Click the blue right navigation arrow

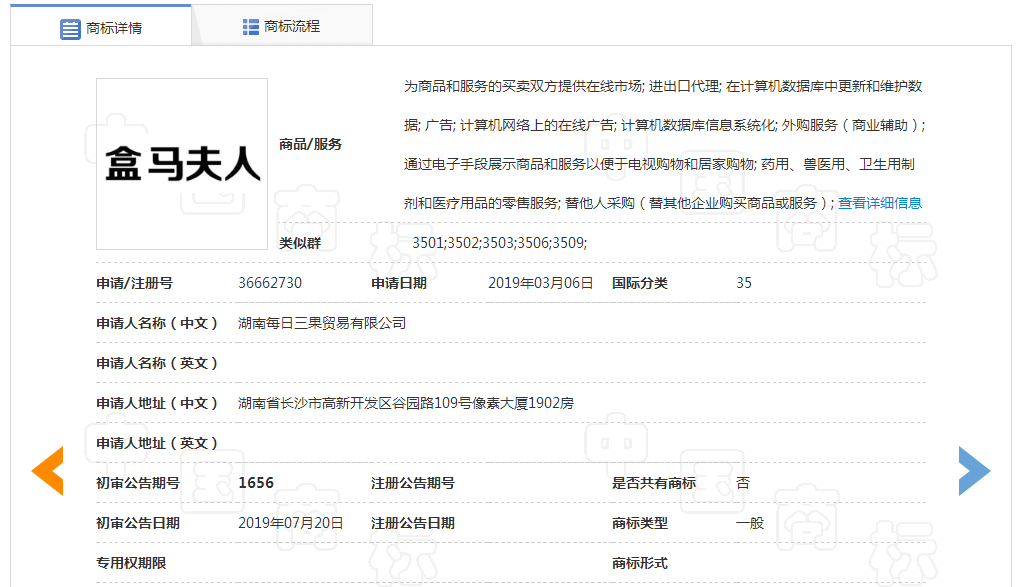(x=974, y=470)
